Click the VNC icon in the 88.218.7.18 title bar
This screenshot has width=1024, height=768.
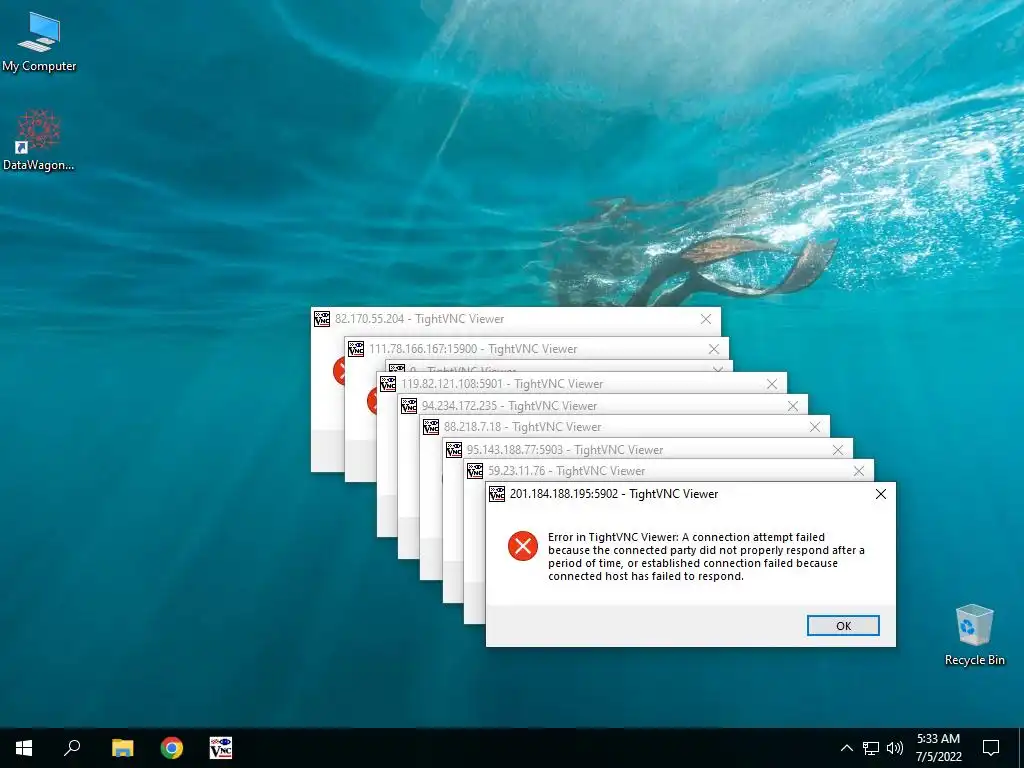pyautogui.click(x=431, y=427)
